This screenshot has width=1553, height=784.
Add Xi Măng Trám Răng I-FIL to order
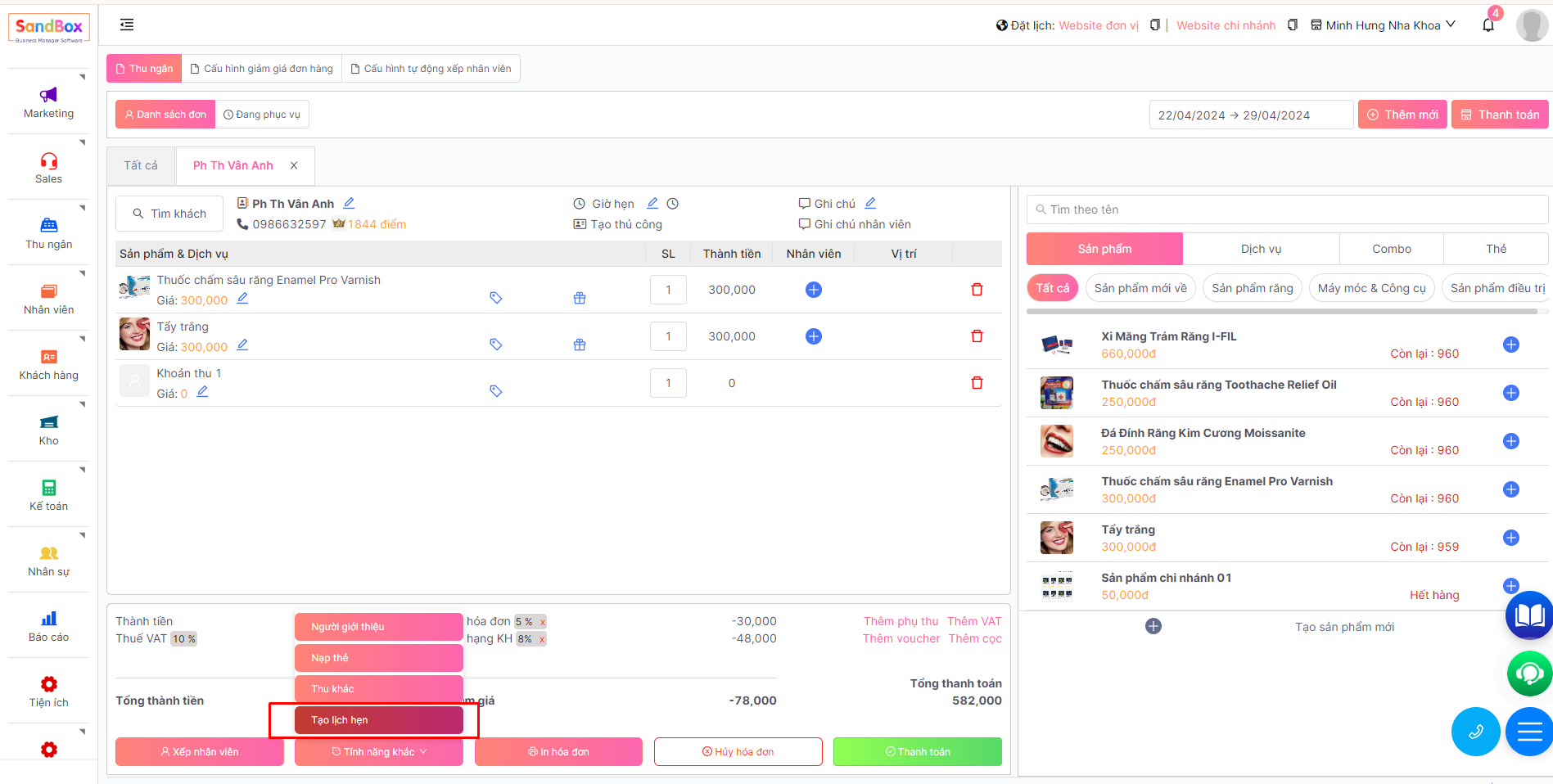tap(1510, 345)
